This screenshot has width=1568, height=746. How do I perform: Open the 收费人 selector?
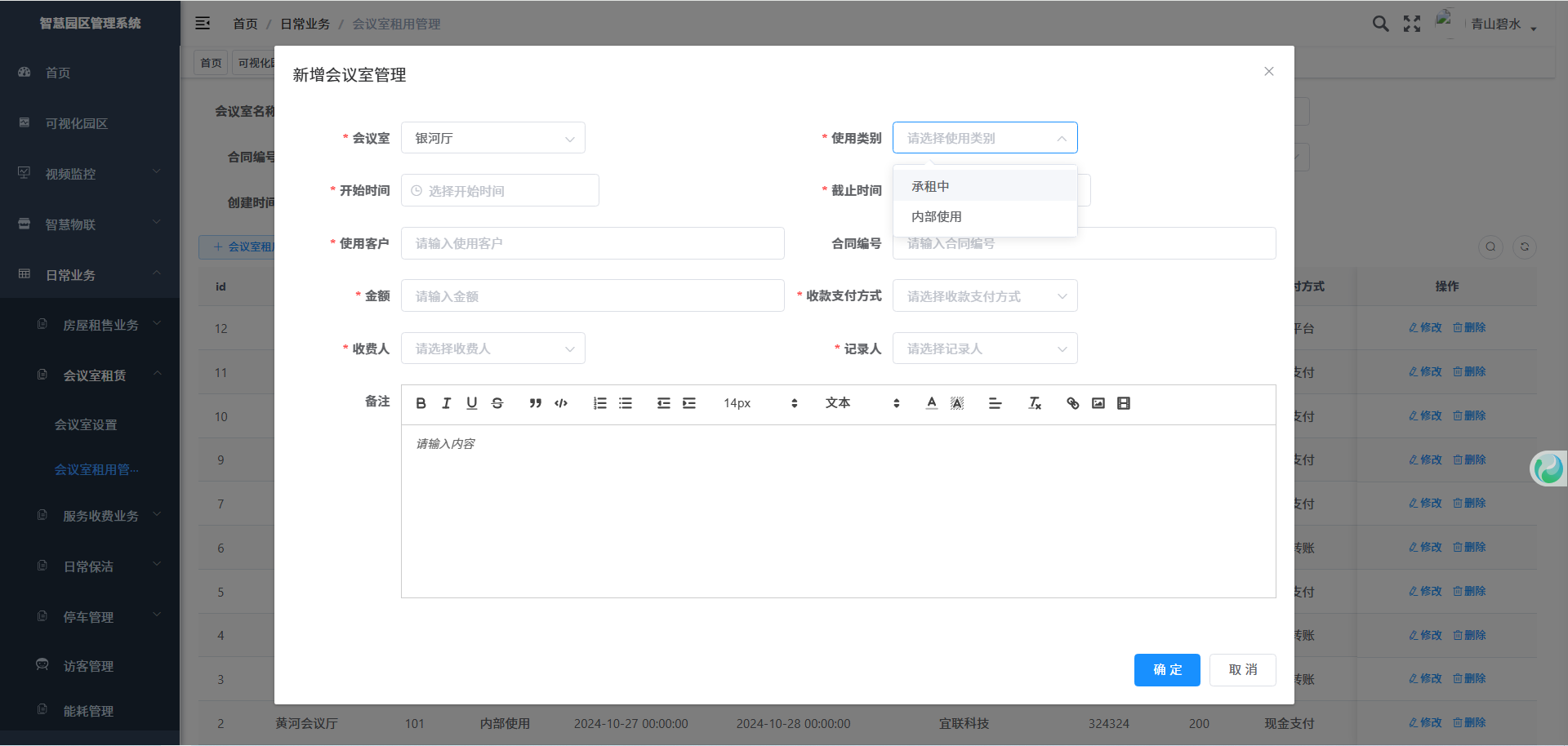point(492,349)
